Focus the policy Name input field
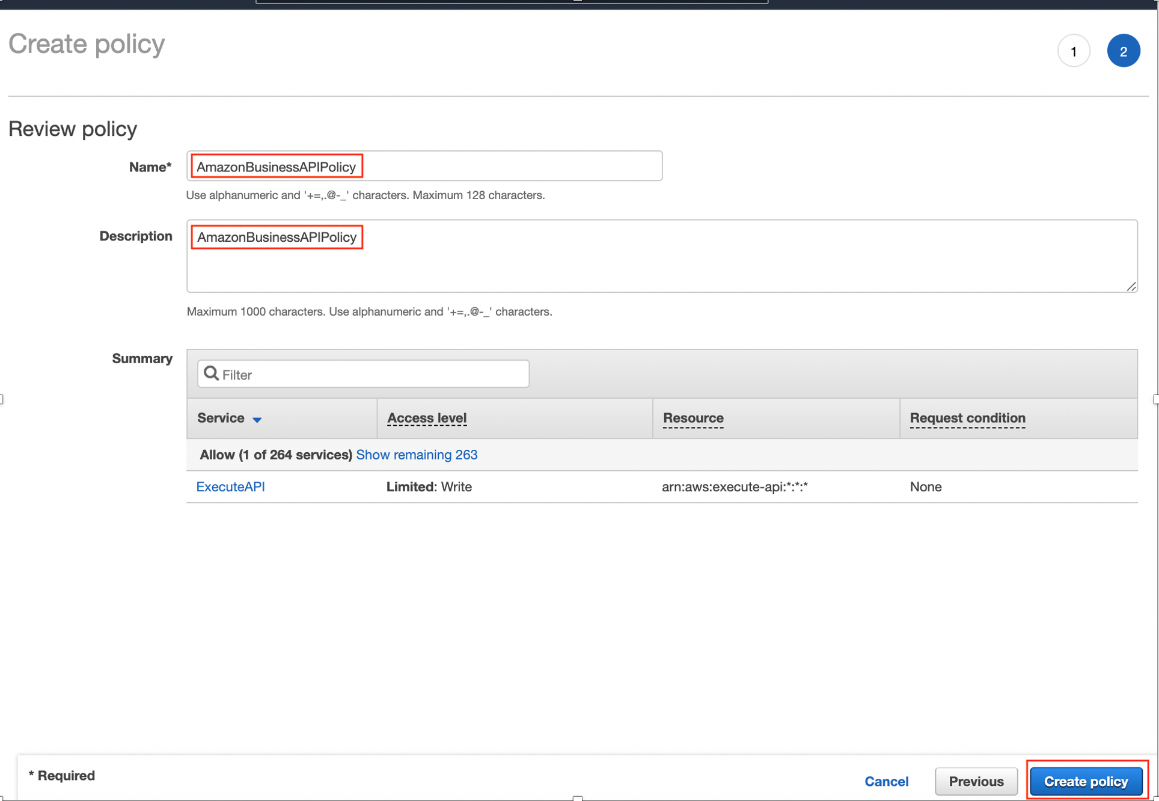The width and height of the screenshot is (1159, 801). [x=424, y=166]
